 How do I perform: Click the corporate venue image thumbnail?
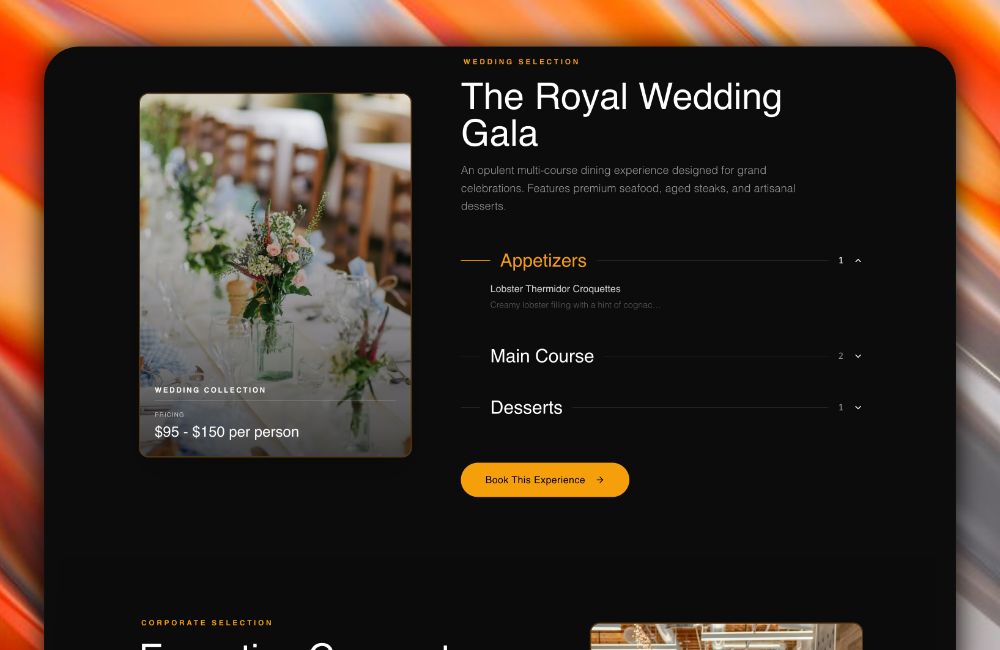click(726, 637)
